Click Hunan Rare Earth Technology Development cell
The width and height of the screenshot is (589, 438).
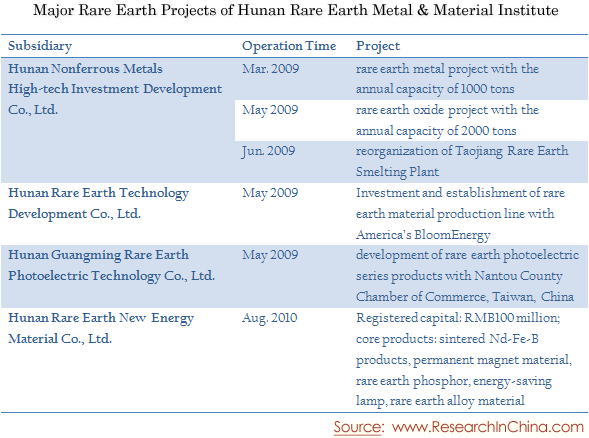(x=98, y=203)
